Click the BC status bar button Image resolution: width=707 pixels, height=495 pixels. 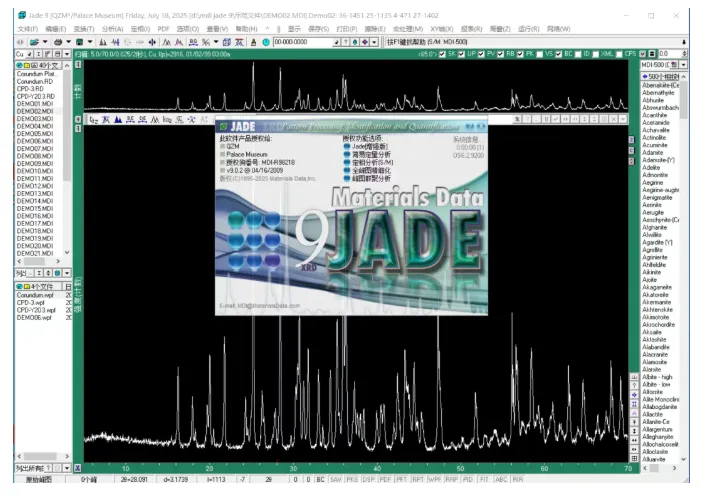(x=320, y=479)
